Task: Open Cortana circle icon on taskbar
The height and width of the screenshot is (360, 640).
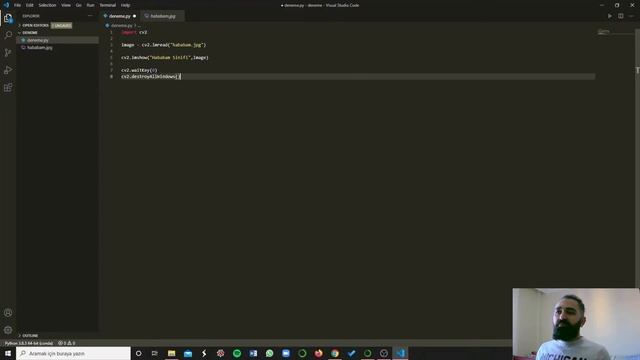Action: [138, 353]
